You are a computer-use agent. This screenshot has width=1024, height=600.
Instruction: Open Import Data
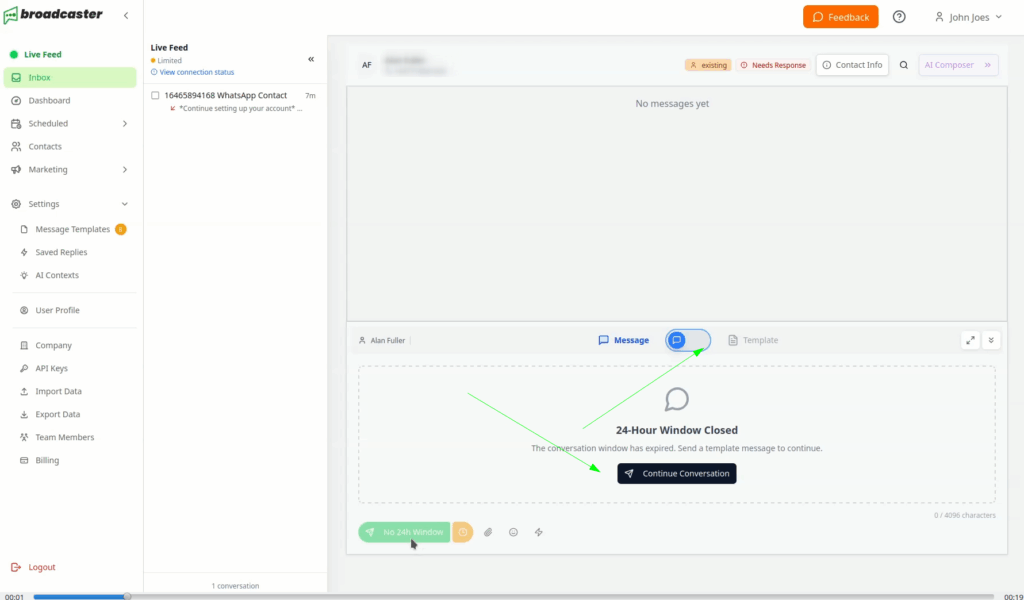pos(58,391)
